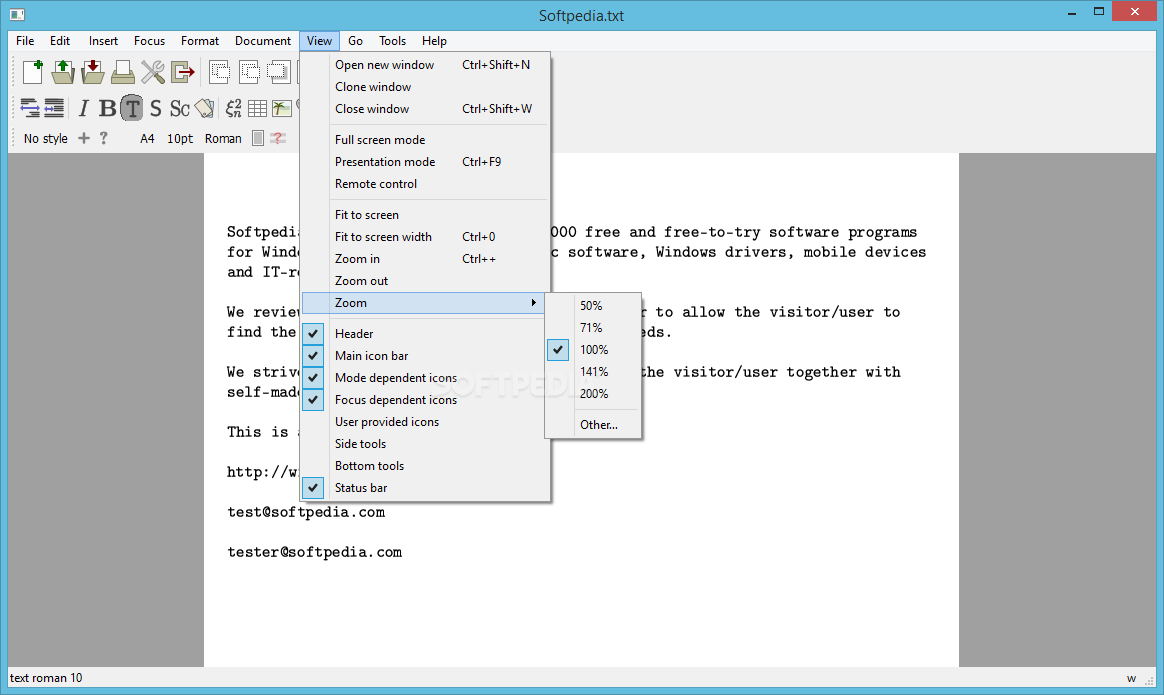
Task: Insert mathematics with the xi formula icon
Action: (x=234, y=108)
